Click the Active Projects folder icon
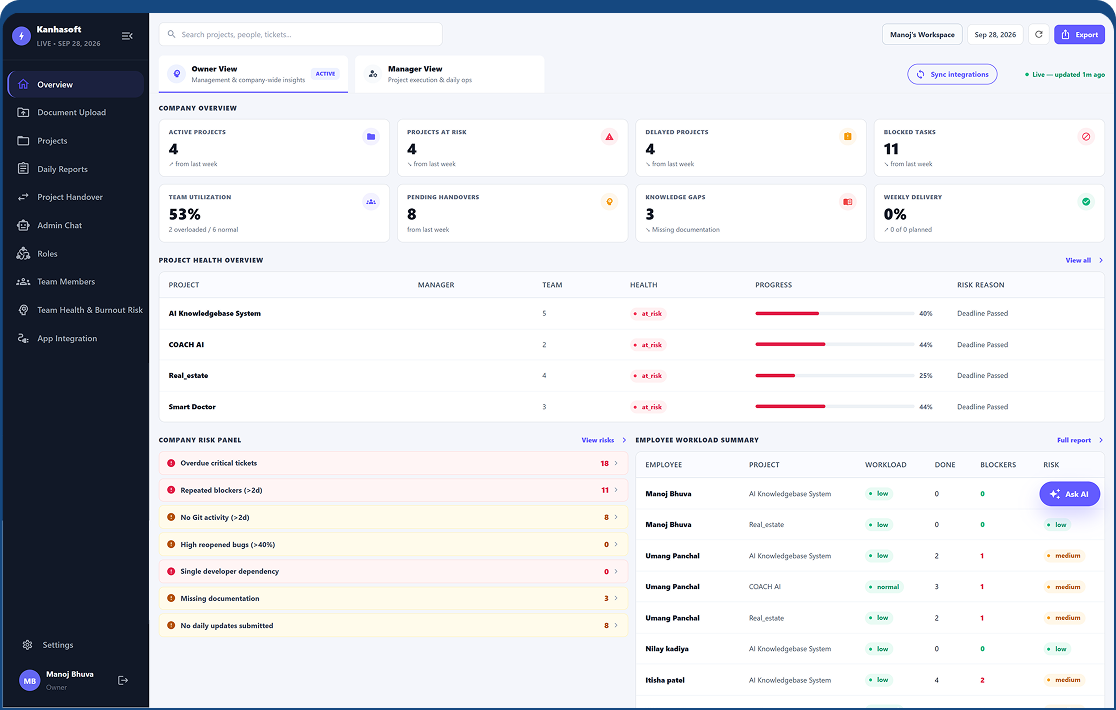This screenshot has width=1116, height=710. click(371, 137)
